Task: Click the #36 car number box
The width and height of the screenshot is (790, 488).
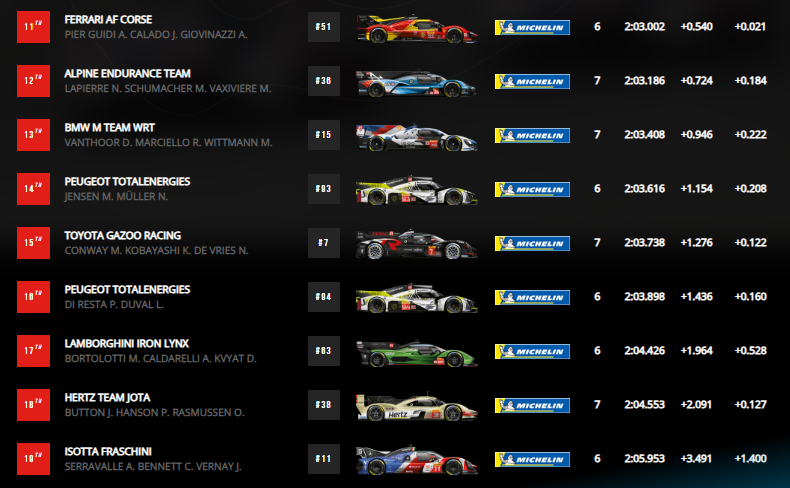Action: 323,81
